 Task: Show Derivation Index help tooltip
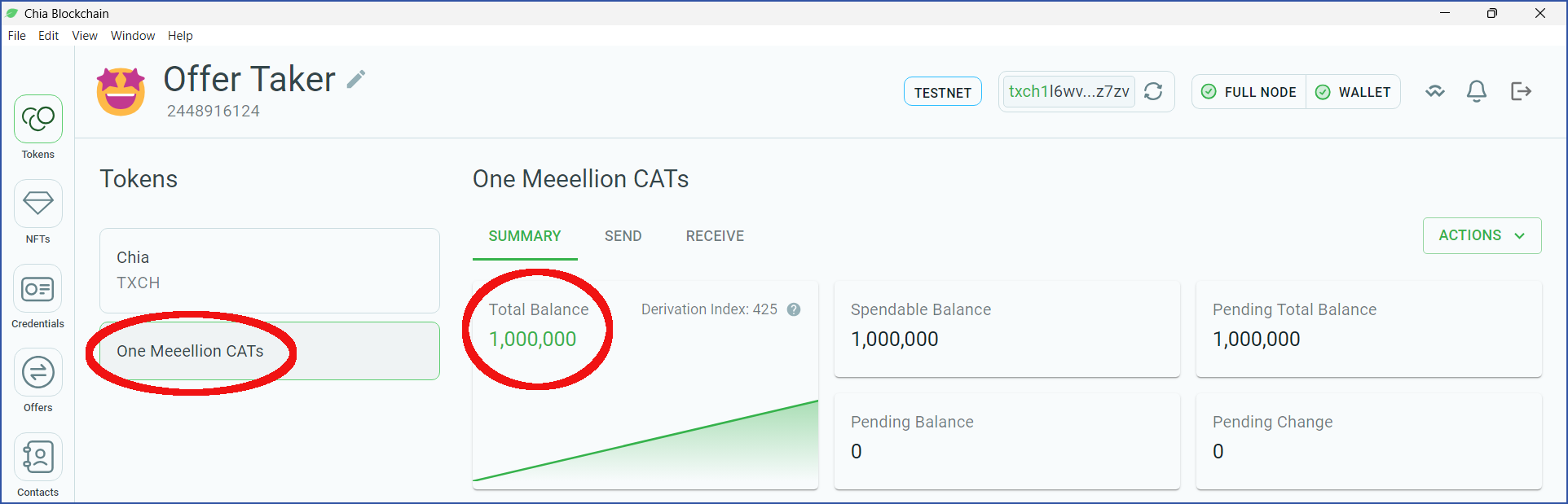click(794, 309)
